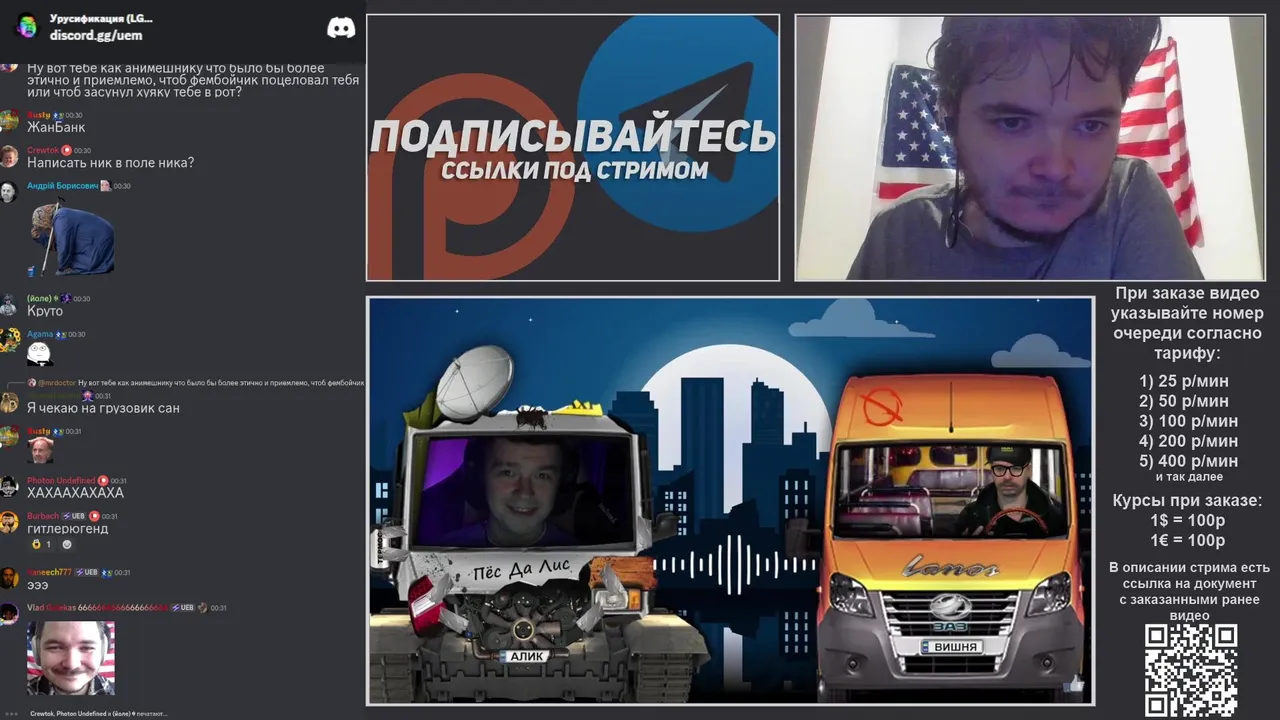The image size is (1280, 720).
Task: Click the red badge next to Crewtok
Action: (67, 150)
